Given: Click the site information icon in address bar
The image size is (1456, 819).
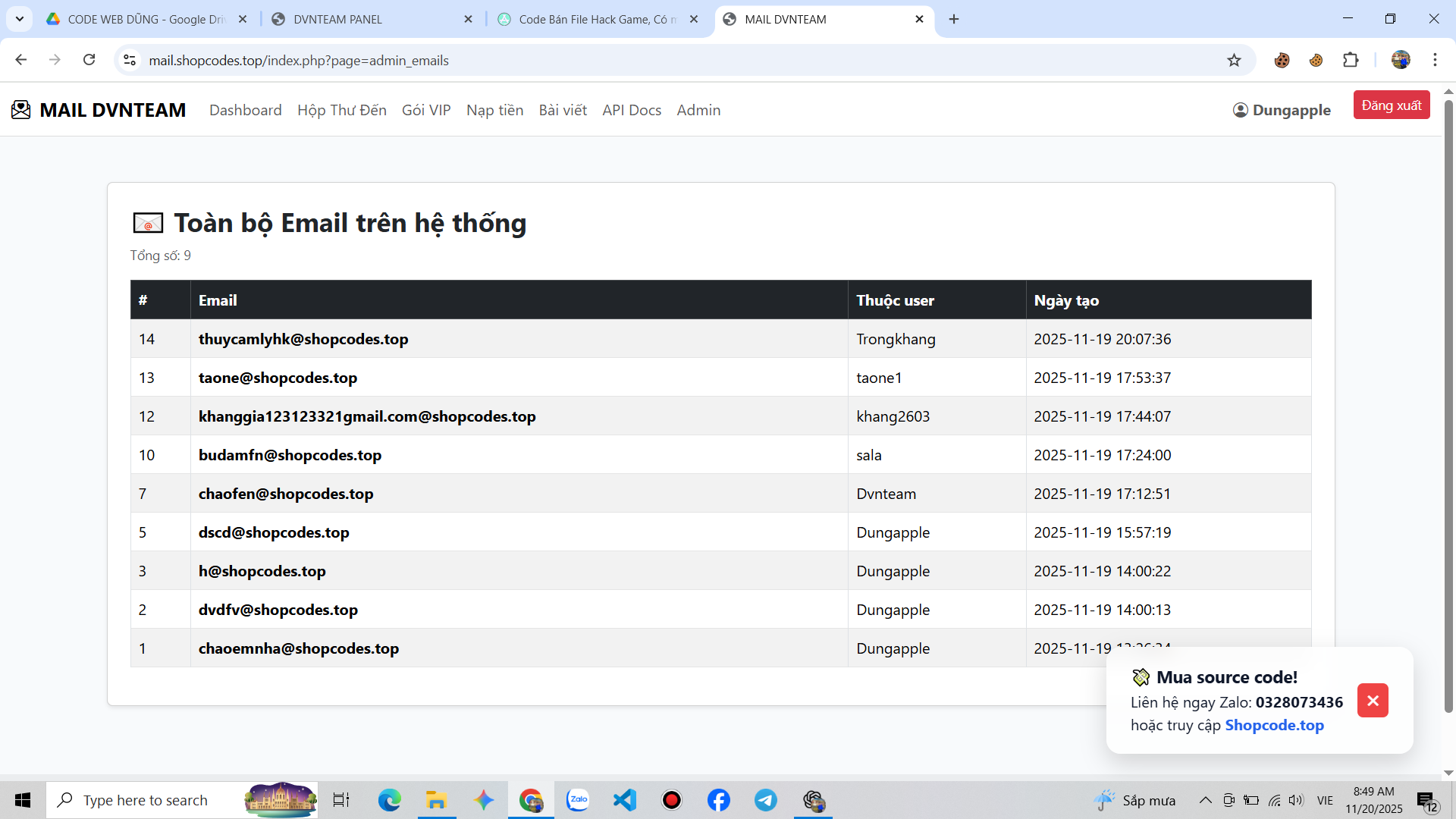Looking at the screenshot, I should click(x=130, y=60).
